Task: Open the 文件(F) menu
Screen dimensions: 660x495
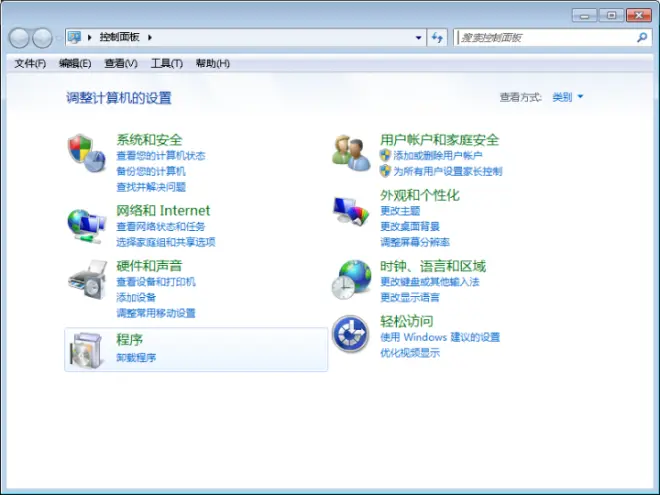Action: (30, 64)
